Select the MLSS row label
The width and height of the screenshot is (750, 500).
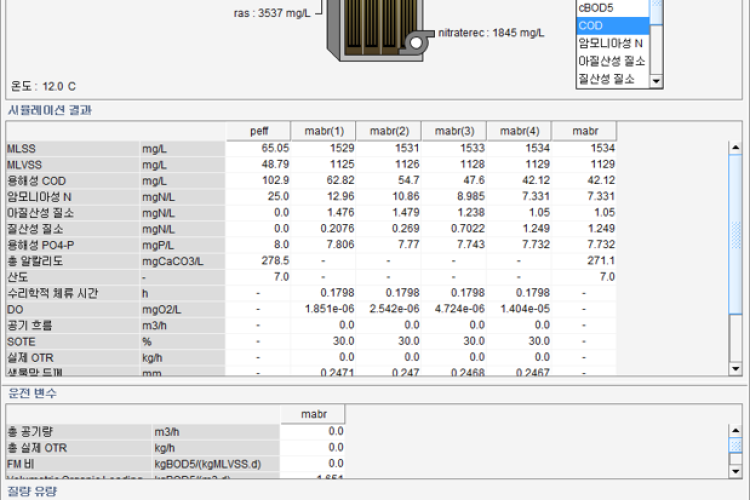click(x=72, y=149)
